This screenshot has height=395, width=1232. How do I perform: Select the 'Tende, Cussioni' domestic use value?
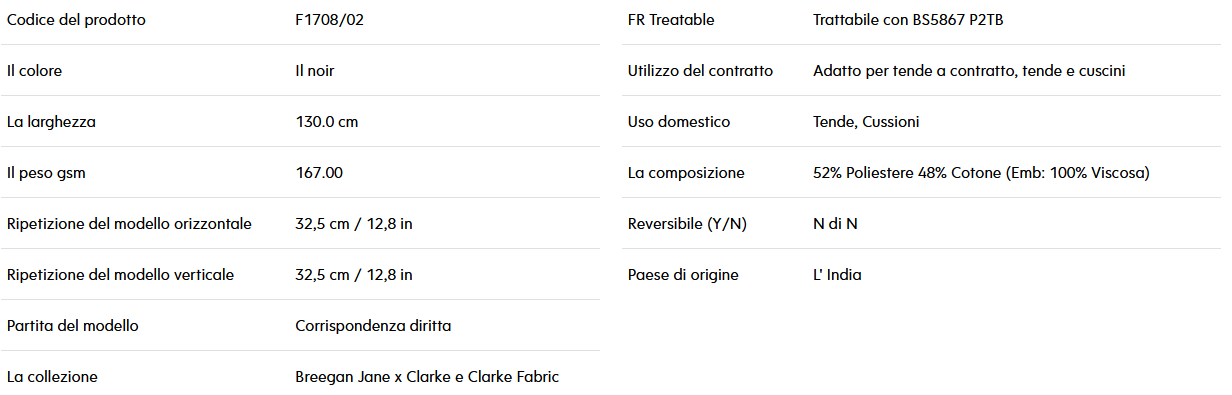pos(866,122)
